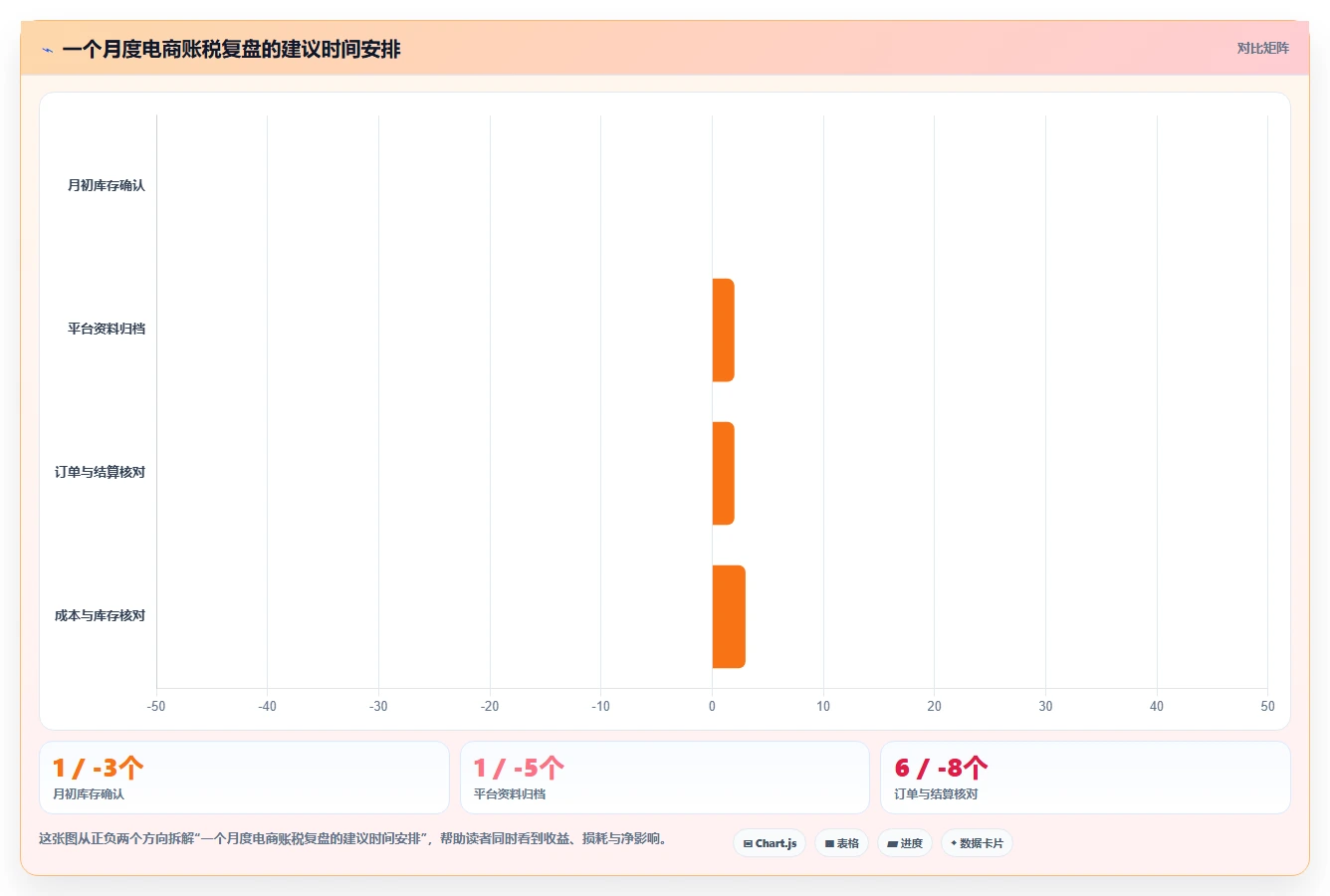Click the -20 x-axis tick label
This screenshot has height=896, width=1330.
(x=490, y=706)
